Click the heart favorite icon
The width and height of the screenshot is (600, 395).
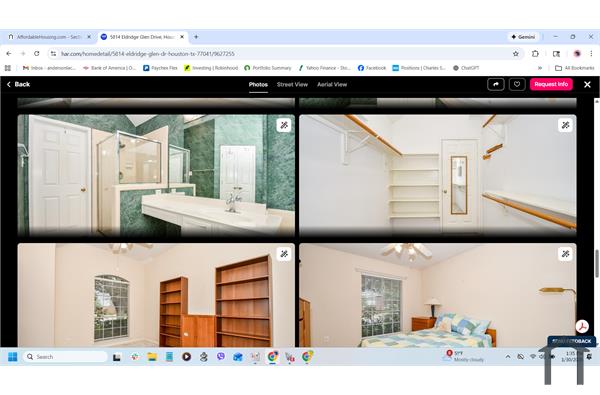coord(517,84)
